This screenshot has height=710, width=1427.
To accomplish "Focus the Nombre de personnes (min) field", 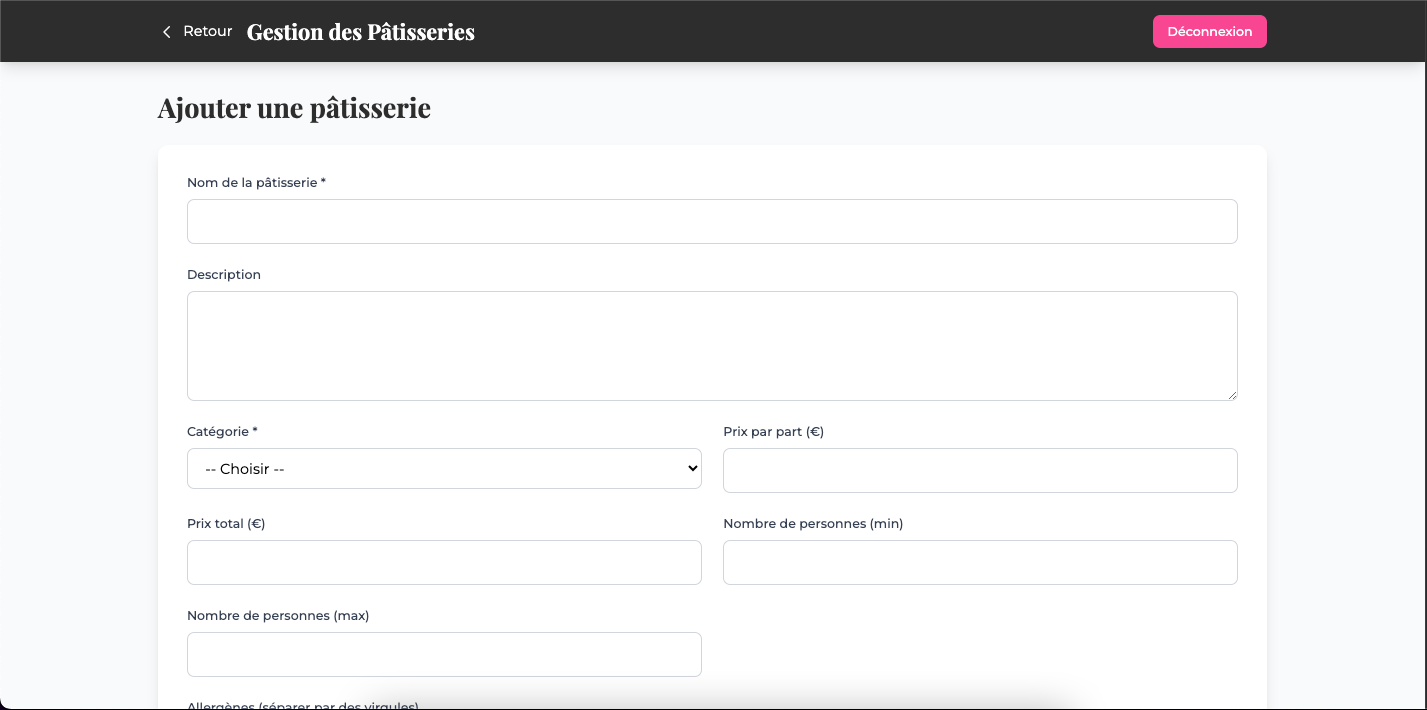I will click(980, 563).
